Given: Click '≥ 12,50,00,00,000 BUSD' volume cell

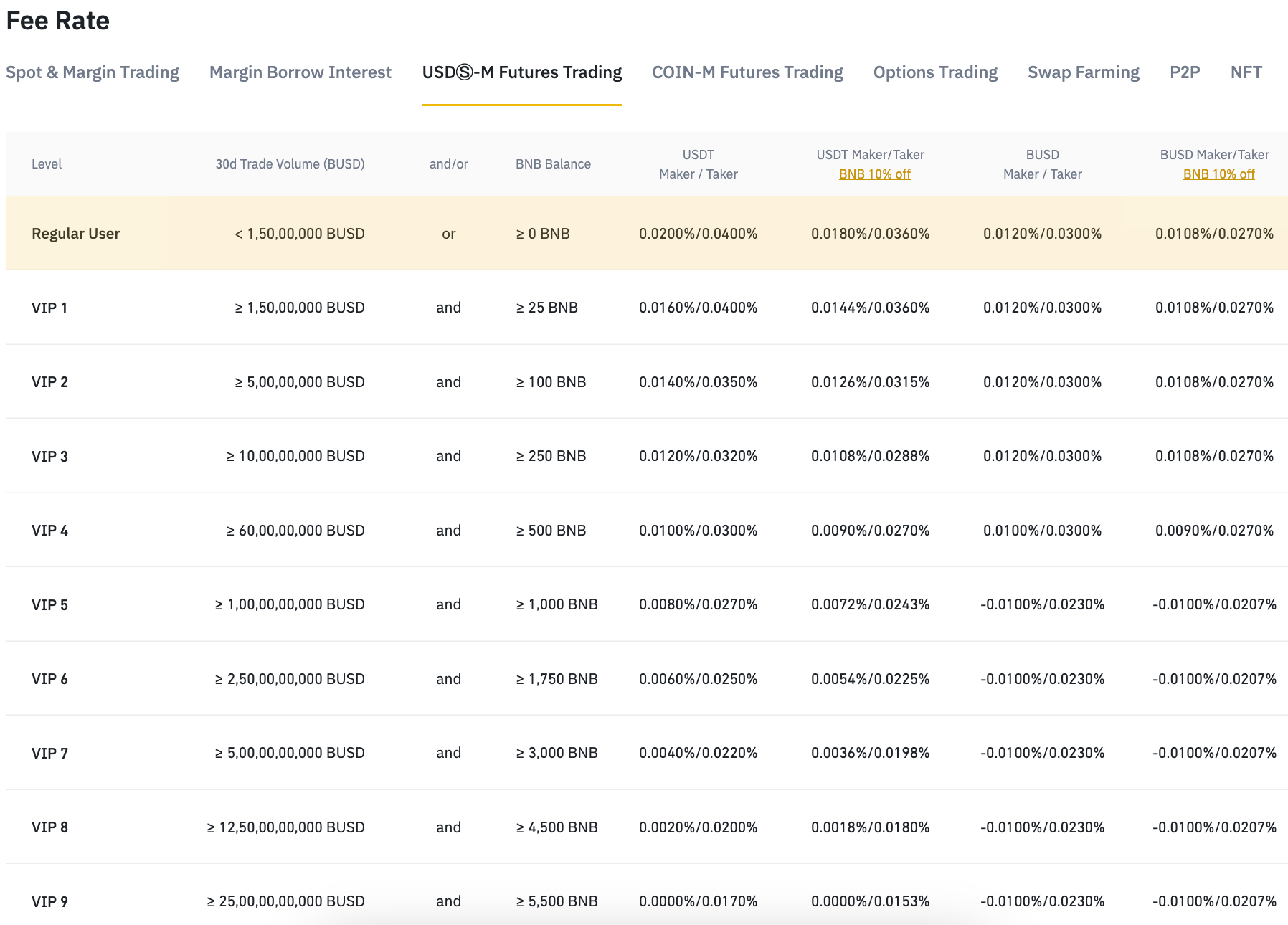Looking at the screenshot, I should [285, 827].
